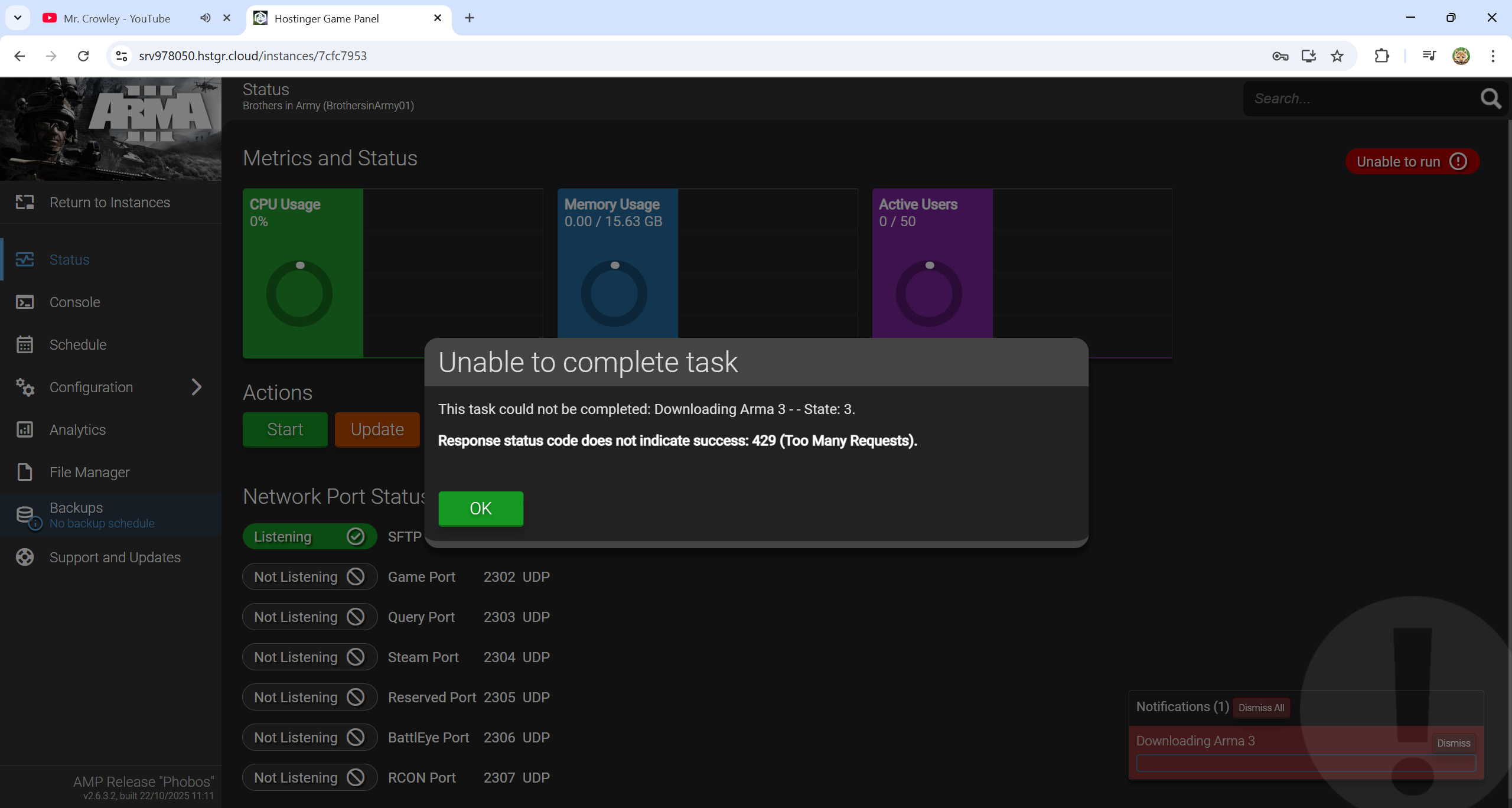This screenshot has width=1512, height=808.
Task: Dismiss All notifications
Action: click(x=1261, y=708)
